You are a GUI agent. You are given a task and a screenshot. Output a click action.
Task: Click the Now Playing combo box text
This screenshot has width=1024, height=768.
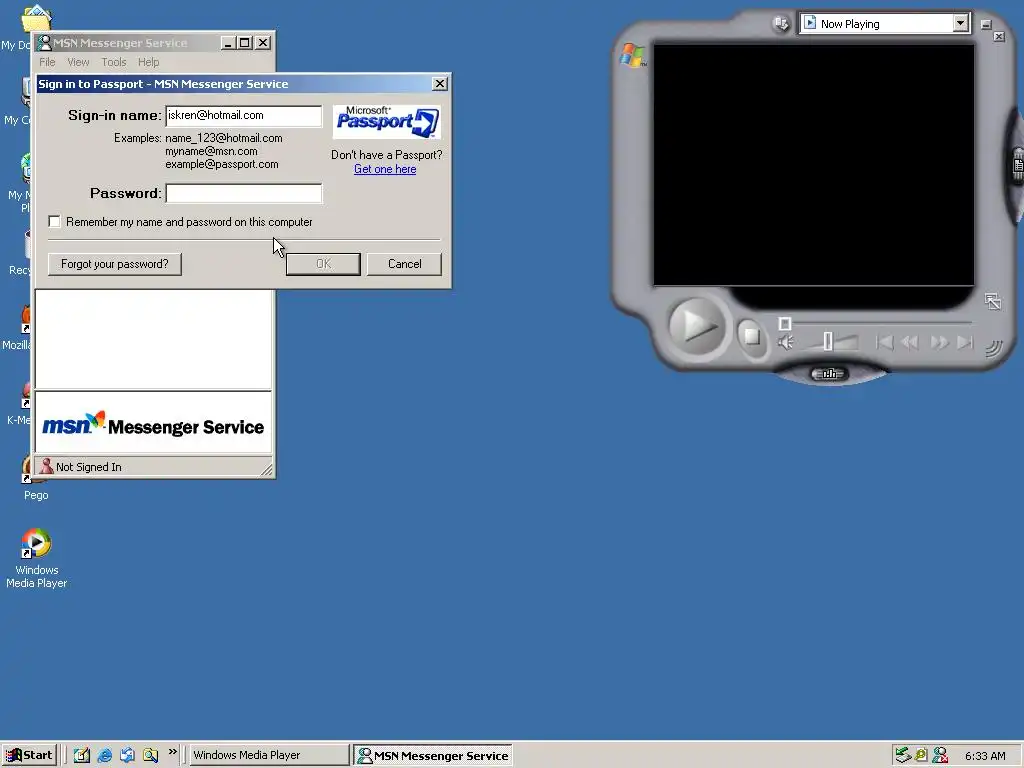point(850,24)
